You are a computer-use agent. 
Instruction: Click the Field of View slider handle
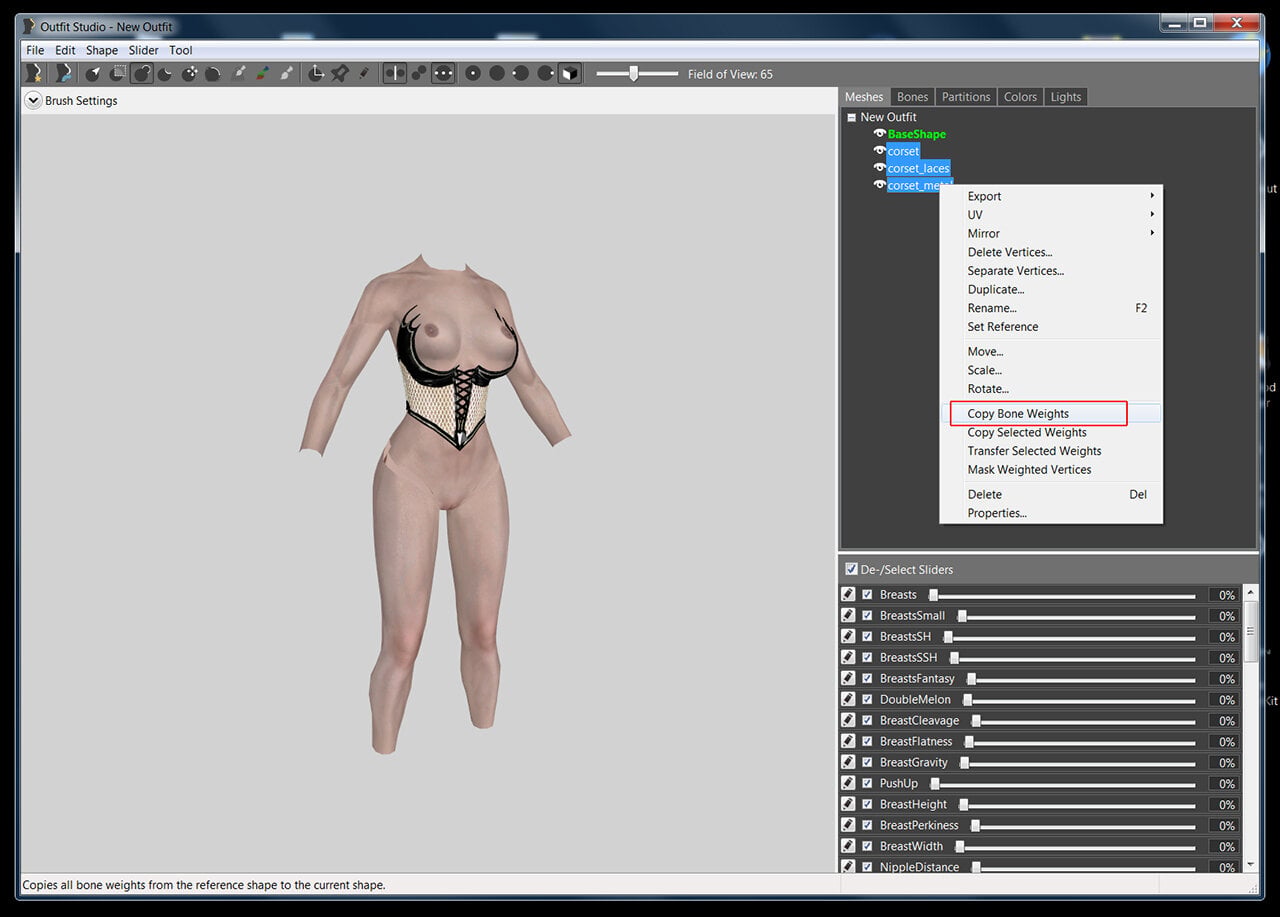pos(633,73)
